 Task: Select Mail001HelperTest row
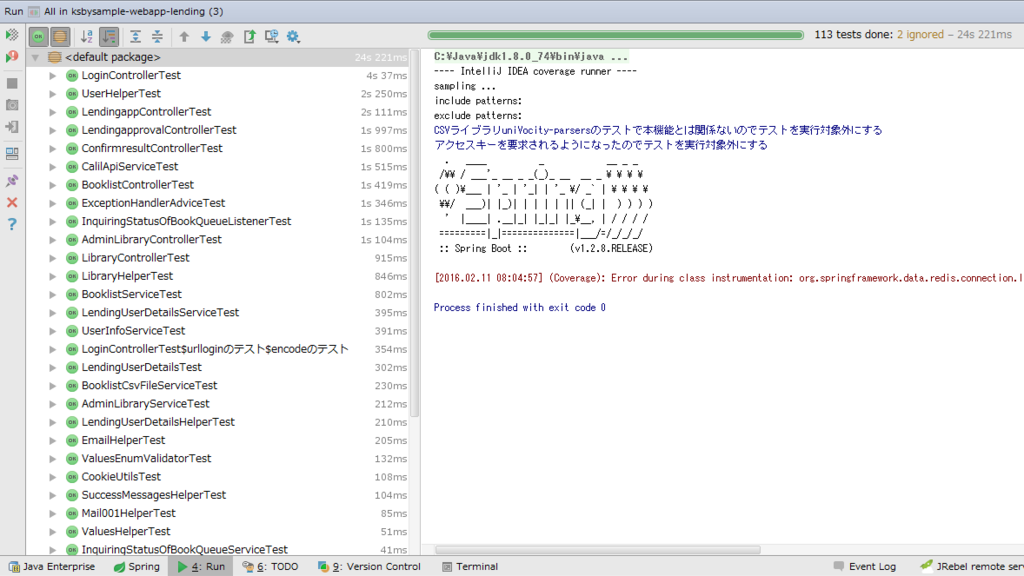(x=218, y=514)
